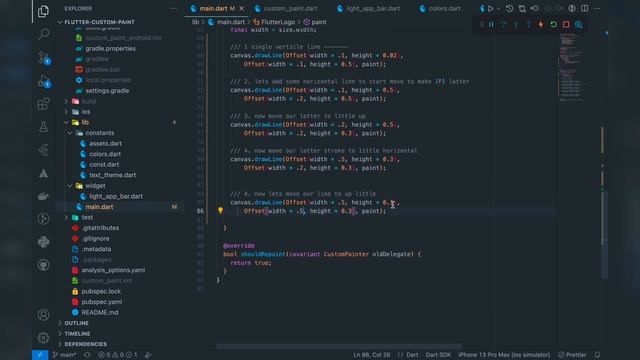Open the Python view in activity bar

coord(43,242)
